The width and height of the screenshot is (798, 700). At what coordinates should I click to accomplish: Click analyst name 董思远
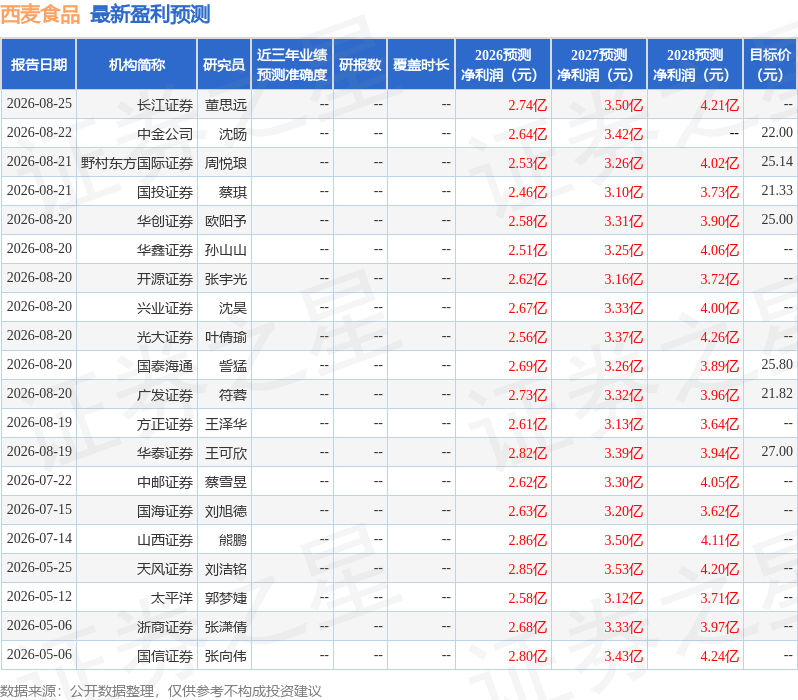click(x=225, y=105)
